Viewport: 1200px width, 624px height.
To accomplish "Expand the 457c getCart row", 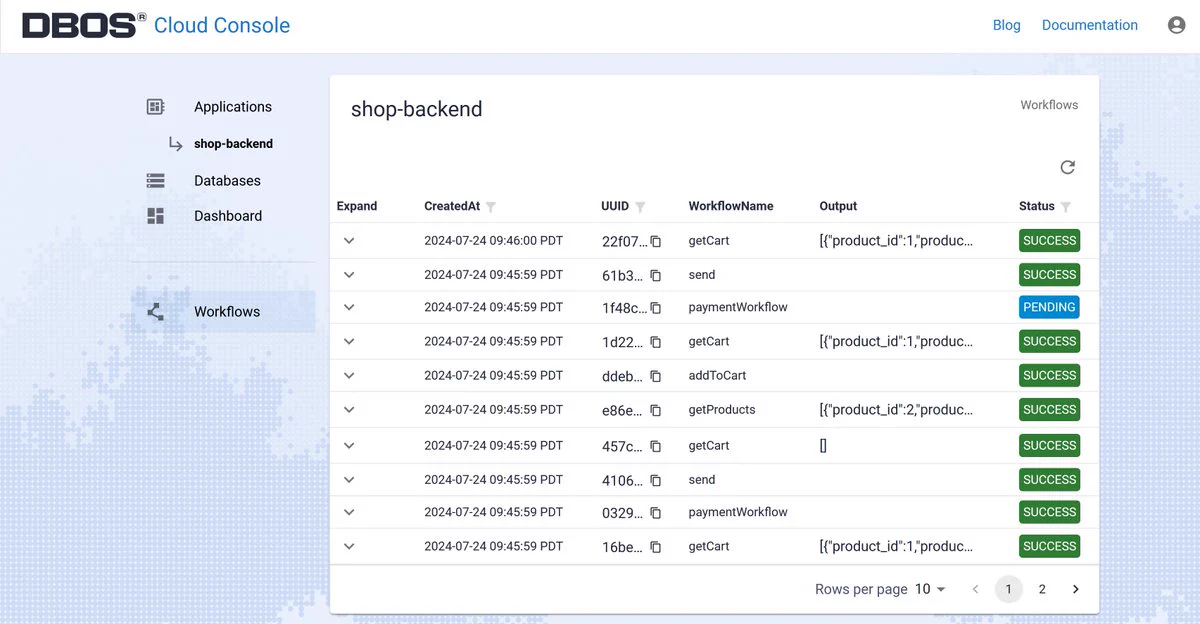I will pos(349,445).
